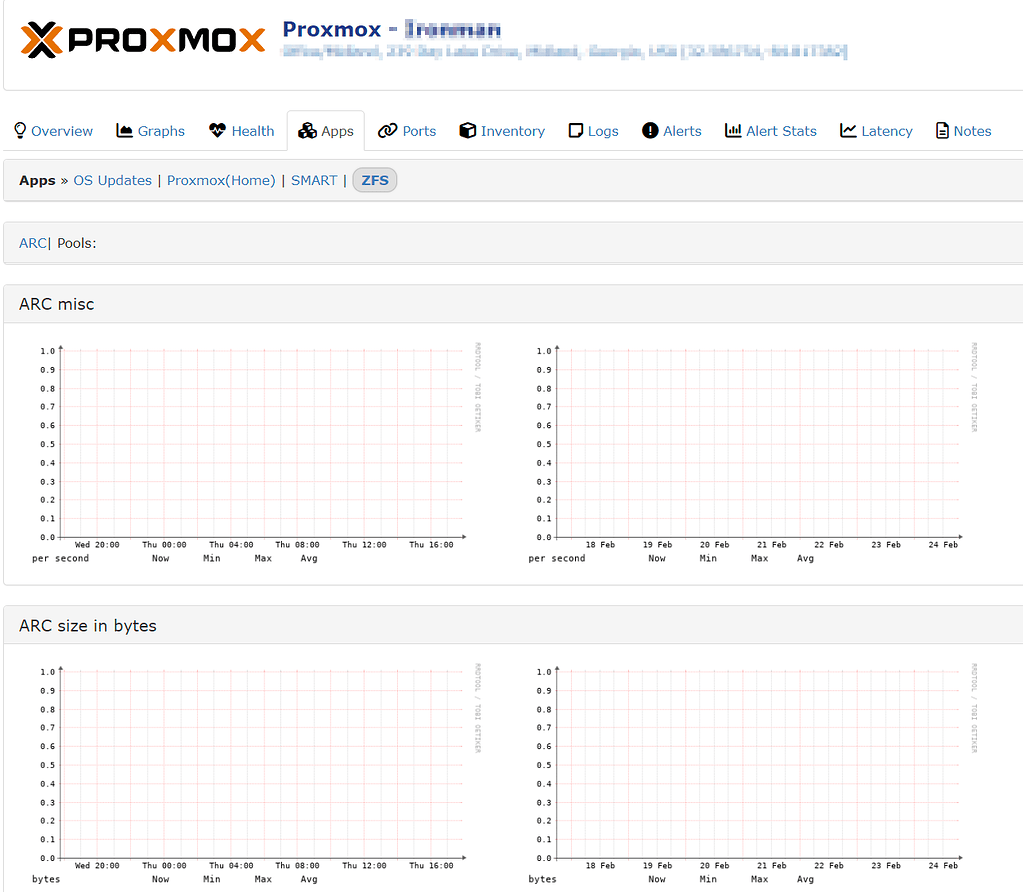
Task: Open Health via the heart icon
Action: (215, 130)
